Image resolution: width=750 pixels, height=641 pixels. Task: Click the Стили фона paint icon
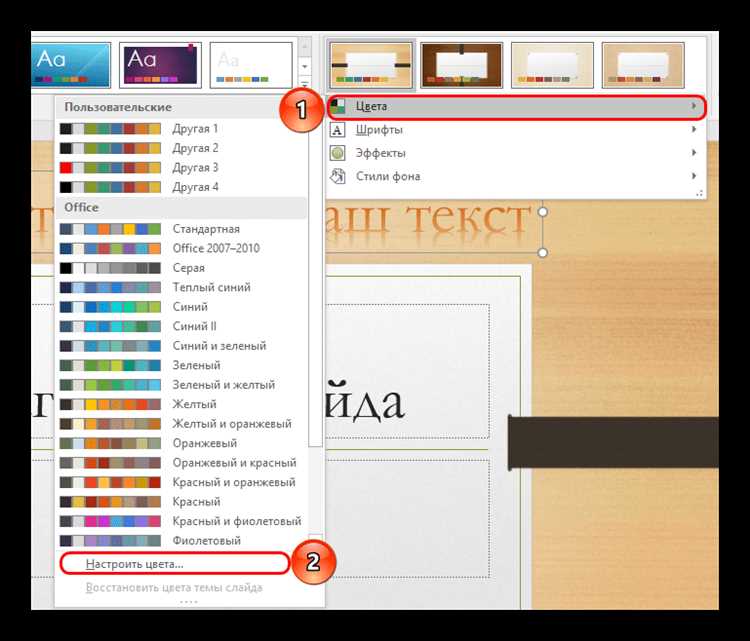click(x=338, y=177)
